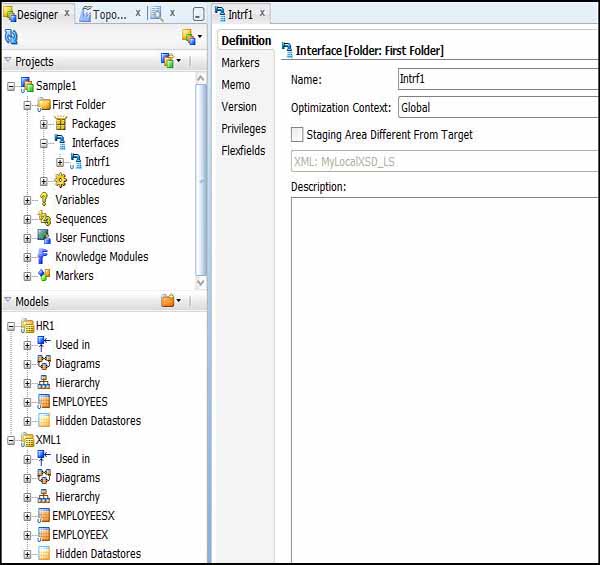Click the Intrf1 interface icon in tree
600x565 pixels.
pos(75,161)
